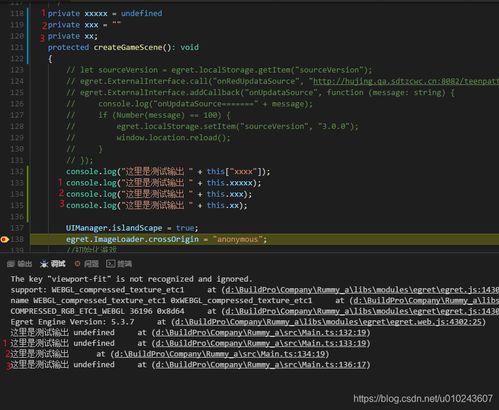The width and height of the screenshot is (499, 410).
Task: Click line number 137 in the gutter
Action: click(x=17, y=228)
